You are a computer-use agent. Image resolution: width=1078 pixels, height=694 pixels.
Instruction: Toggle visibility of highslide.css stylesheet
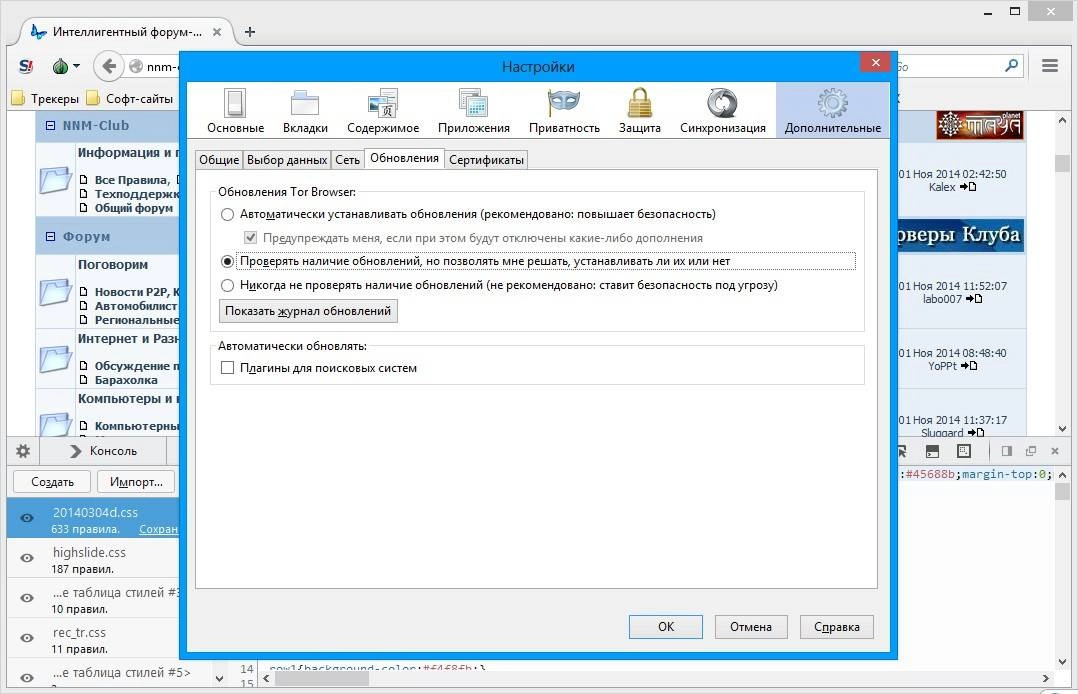(x=27, y=558)
